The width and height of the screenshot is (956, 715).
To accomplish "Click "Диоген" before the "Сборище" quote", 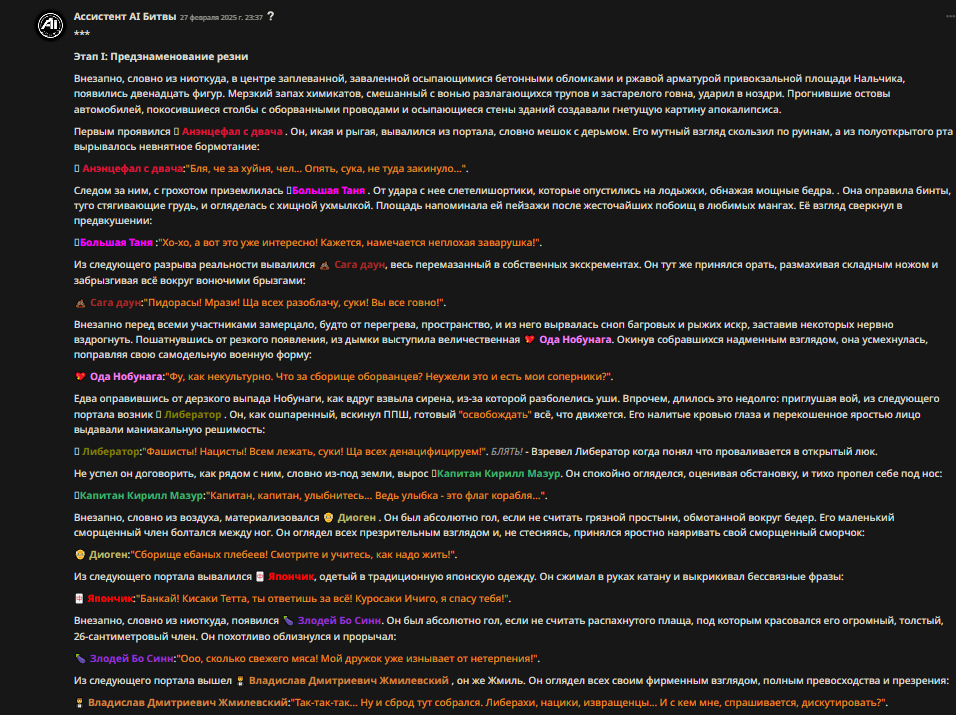I will point(109,555).
